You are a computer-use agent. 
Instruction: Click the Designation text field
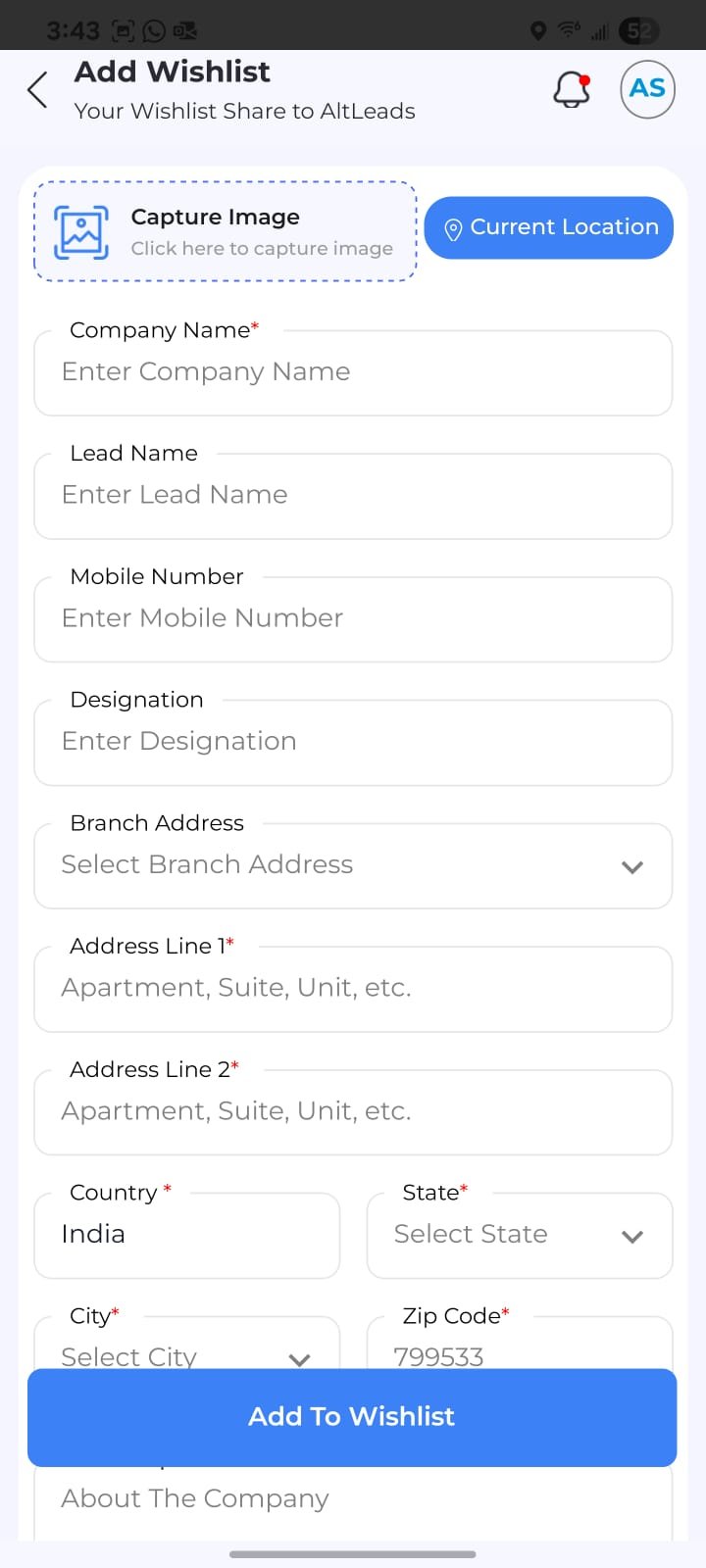tap(353, 743)
